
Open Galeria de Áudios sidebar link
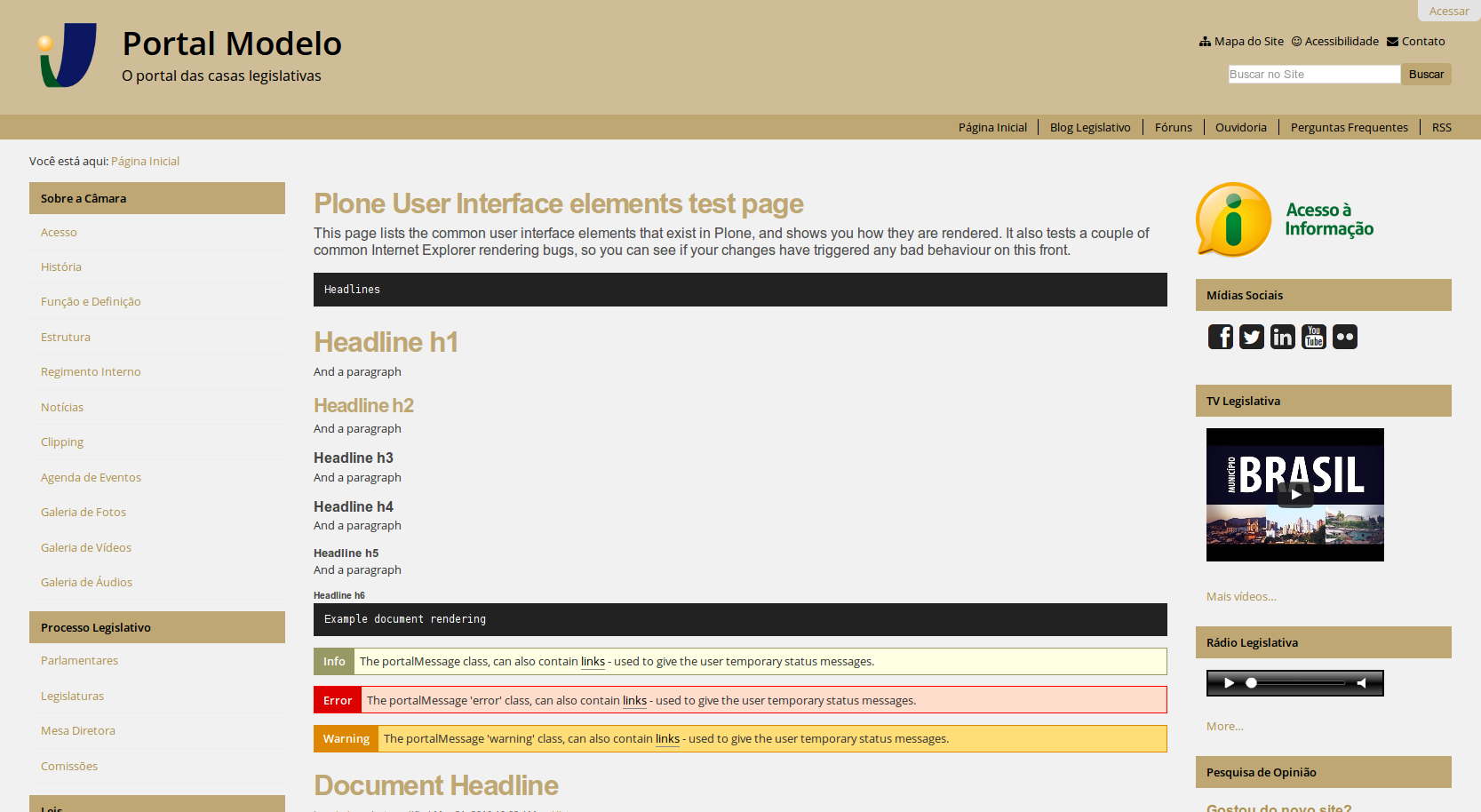86,582
